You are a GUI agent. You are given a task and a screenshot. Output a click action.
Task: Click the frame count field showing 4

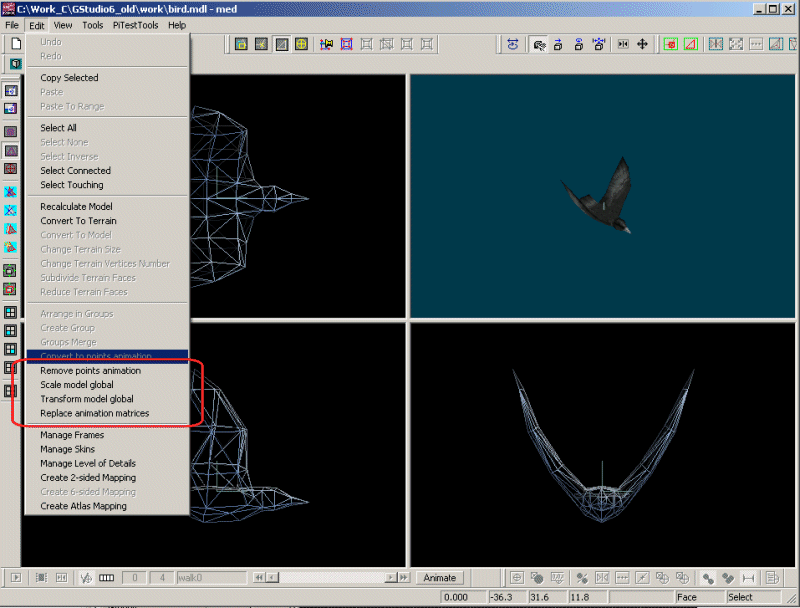162,577
